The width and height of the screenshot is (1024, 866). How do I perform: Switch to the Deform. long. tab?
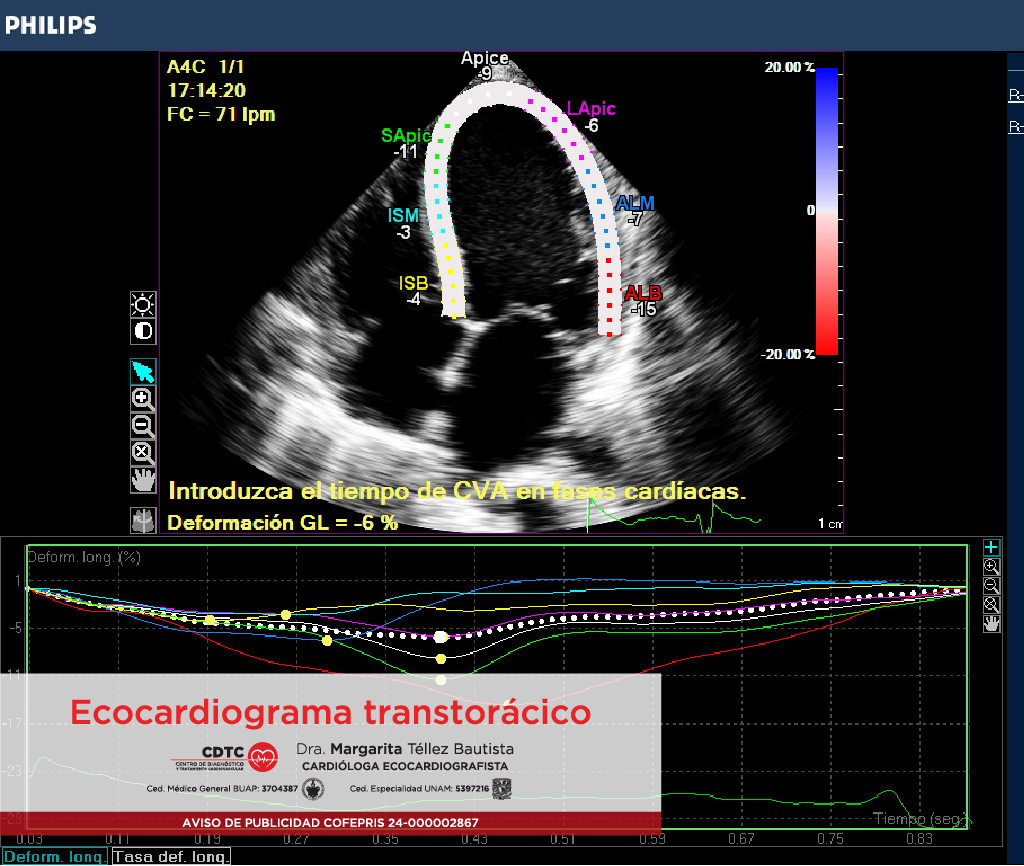tap(54, 857)
